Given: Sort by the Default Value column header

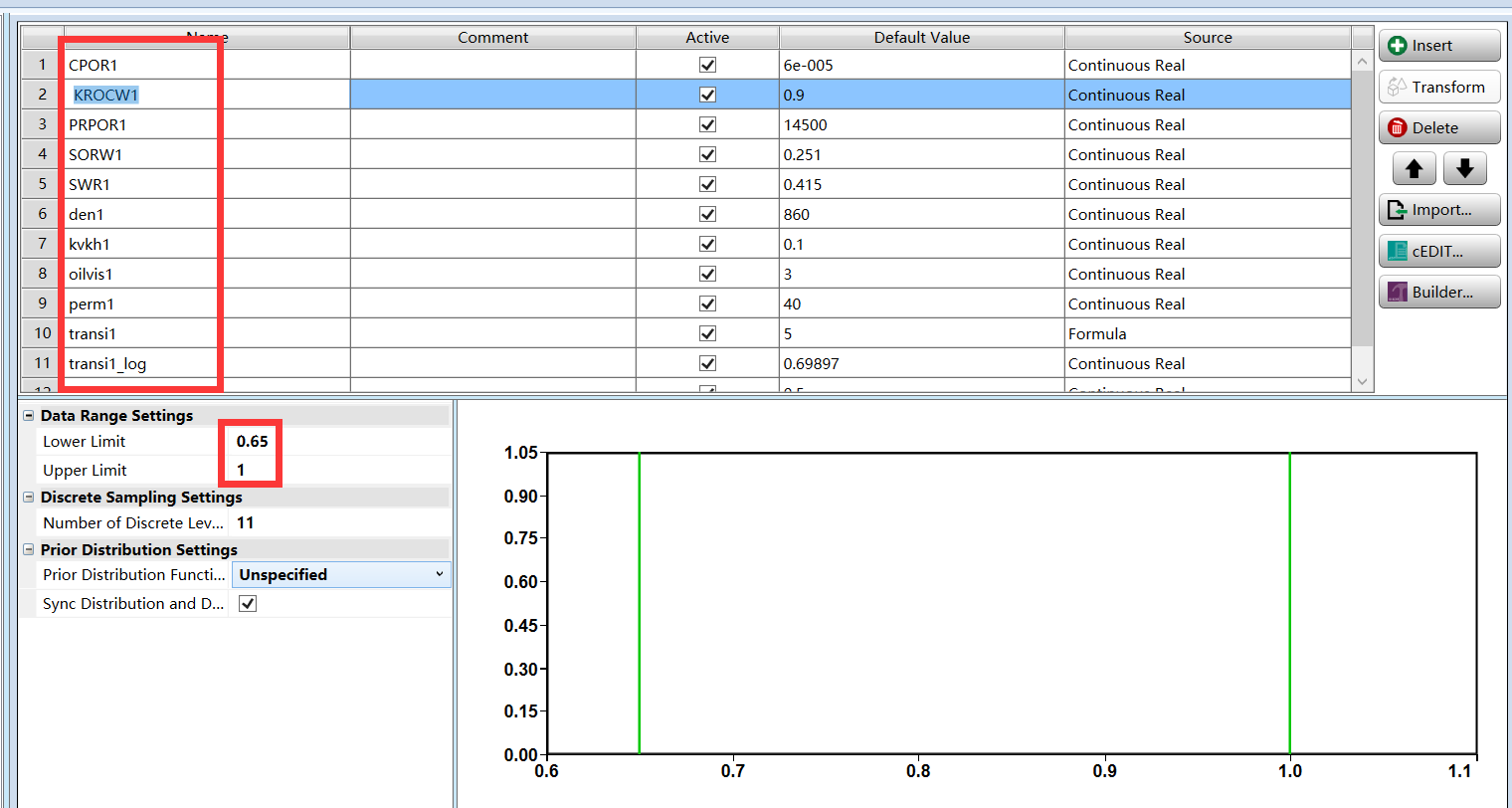Looking at the screenshot, I should 921,38.
